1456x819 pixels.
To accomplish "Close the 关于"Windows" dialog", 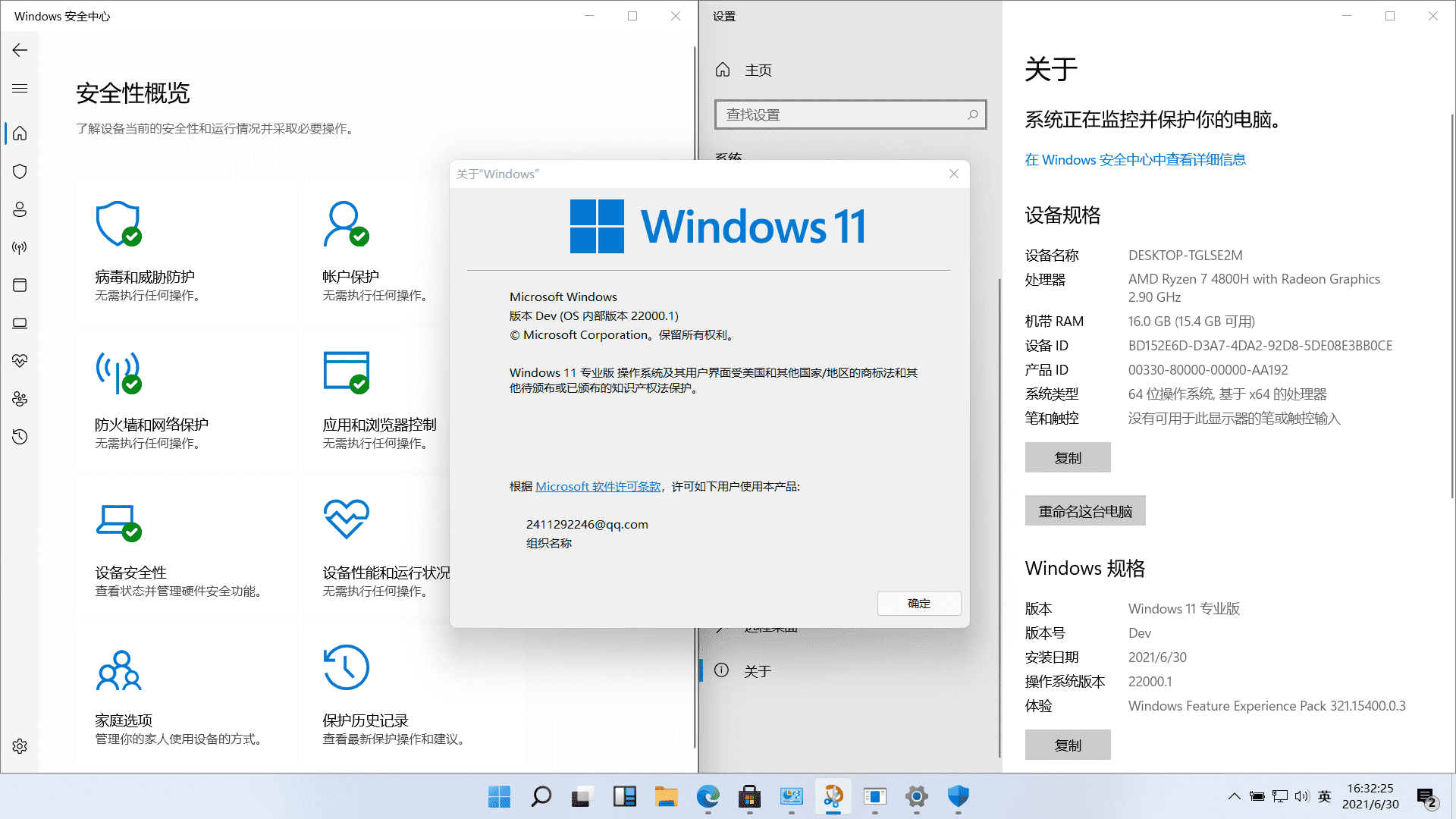I will click(x=954, y=174).
